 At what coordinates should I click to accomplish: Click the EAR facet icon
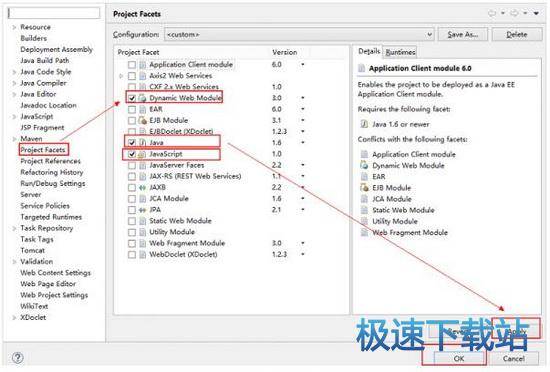tap(142, 109)
